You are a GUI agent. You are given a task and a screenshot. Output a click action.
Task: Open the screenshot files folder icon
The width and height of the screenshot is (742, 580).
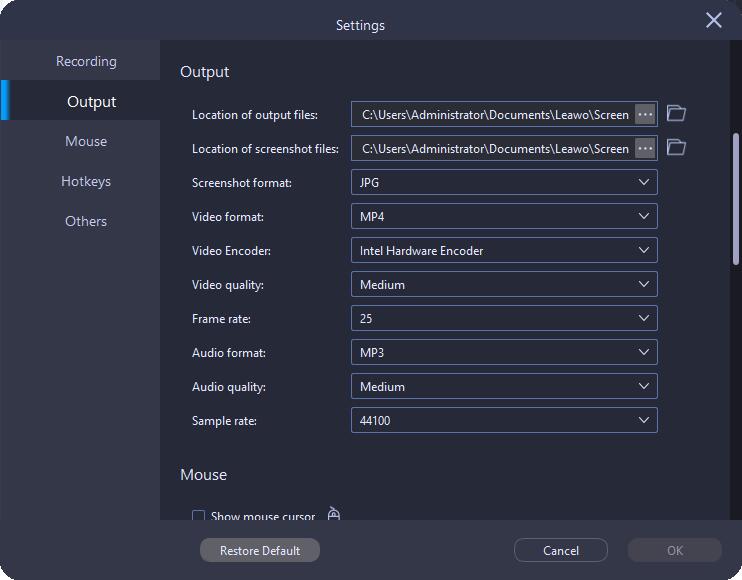[676, 148]
